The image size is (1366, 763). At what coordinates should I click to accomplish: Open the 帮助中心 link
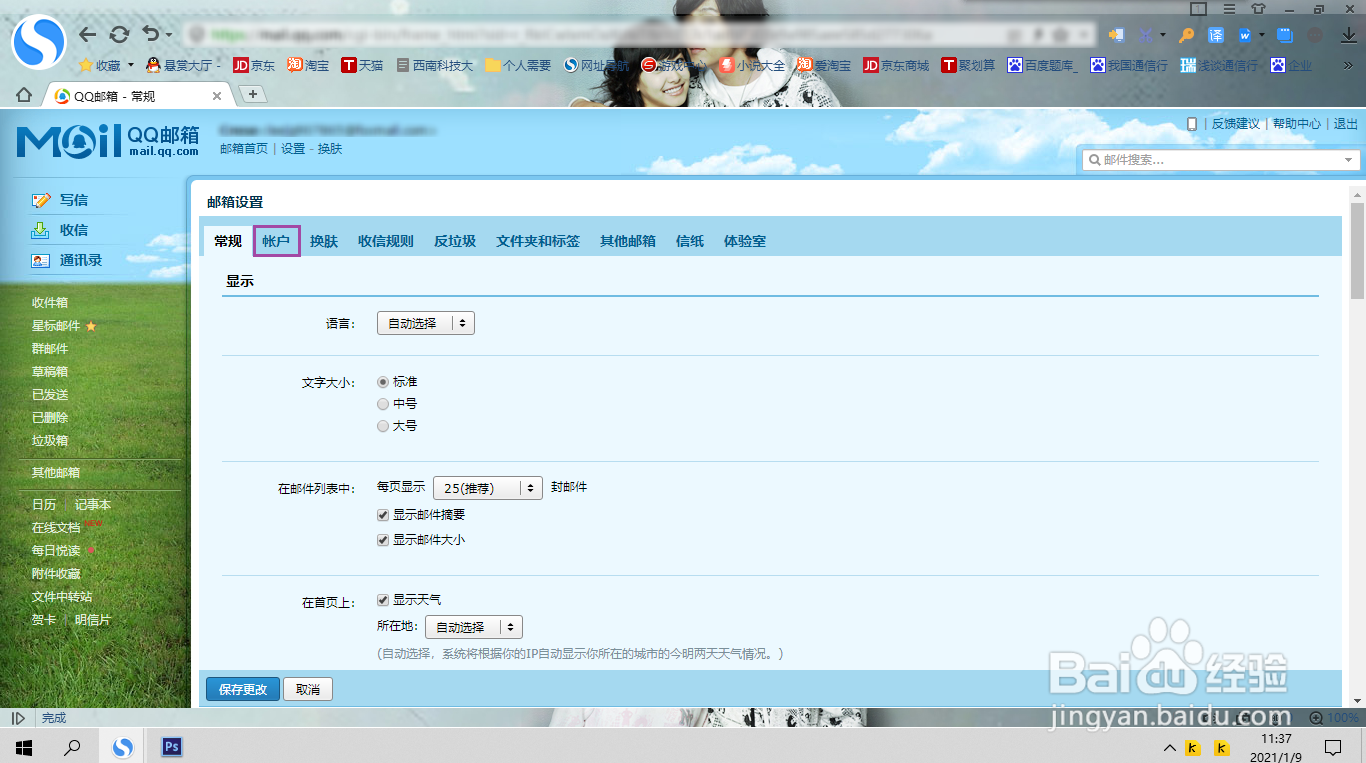pos(1296,124)
